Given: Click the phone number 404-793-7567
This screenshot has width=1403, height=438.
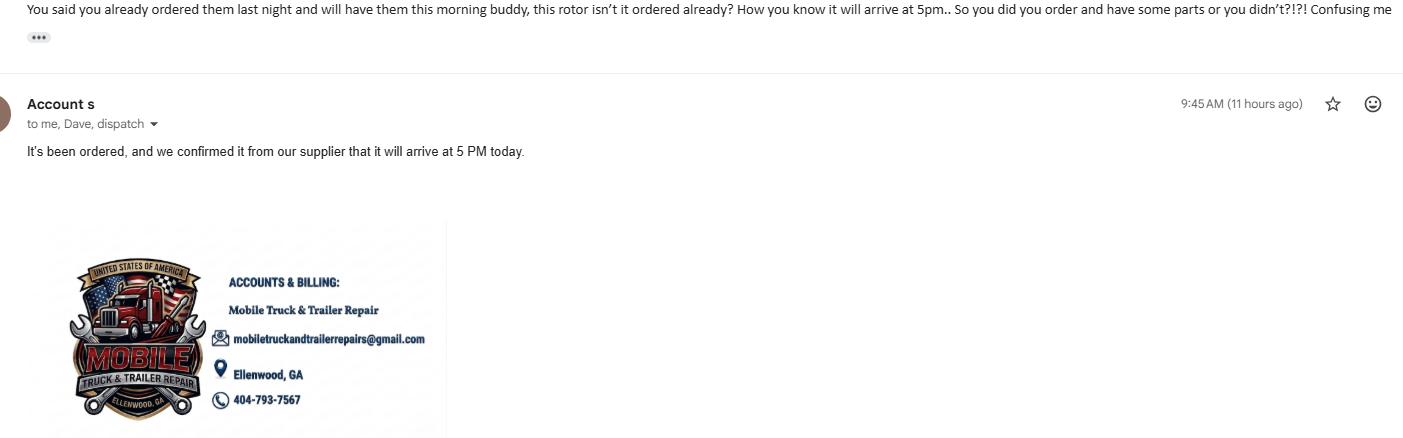Looking at the screenshot, I should (x=267, y=400).
